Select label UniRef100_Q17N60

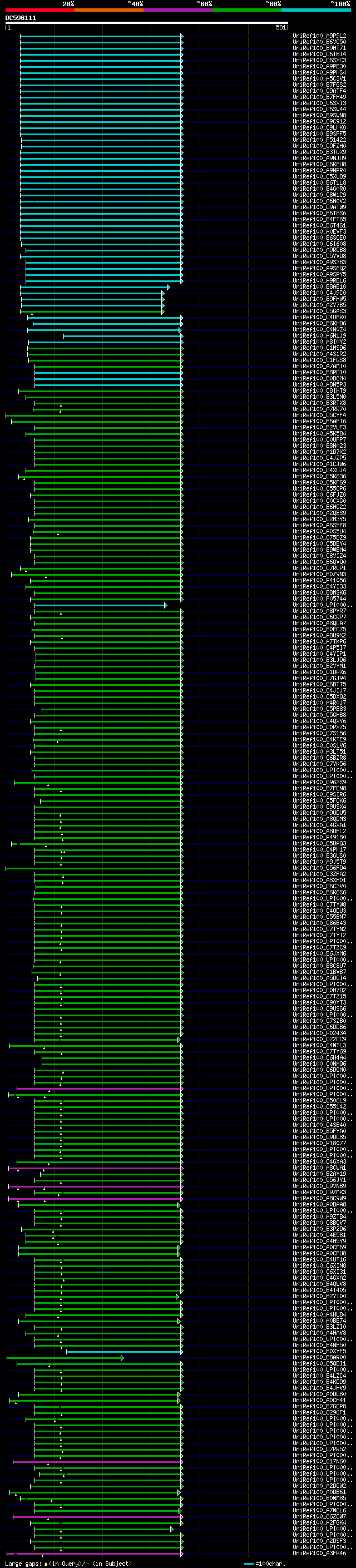[x=319, y=1461]
